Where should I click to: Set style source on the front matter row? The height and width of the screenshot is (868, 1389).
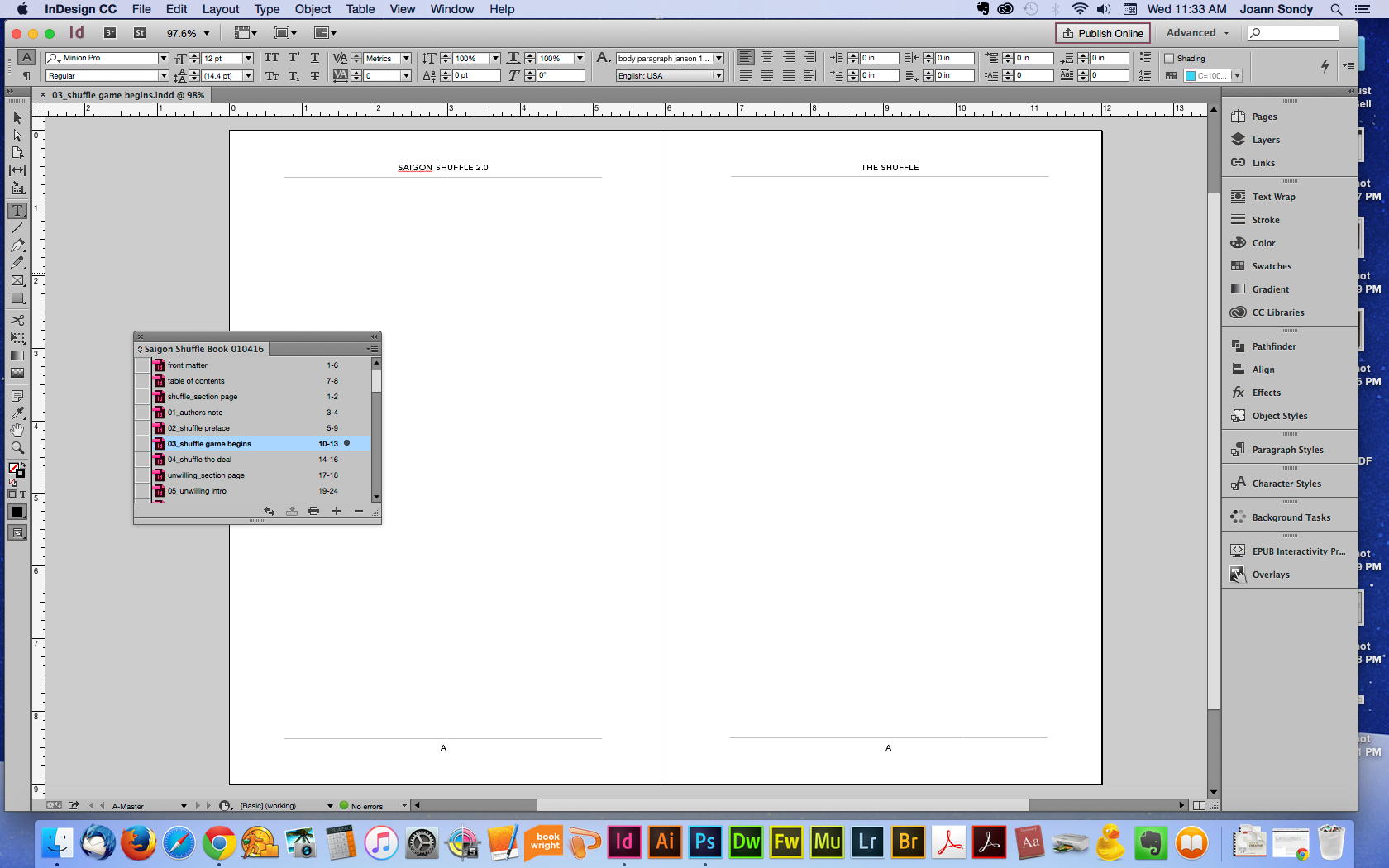click(142, 365)
